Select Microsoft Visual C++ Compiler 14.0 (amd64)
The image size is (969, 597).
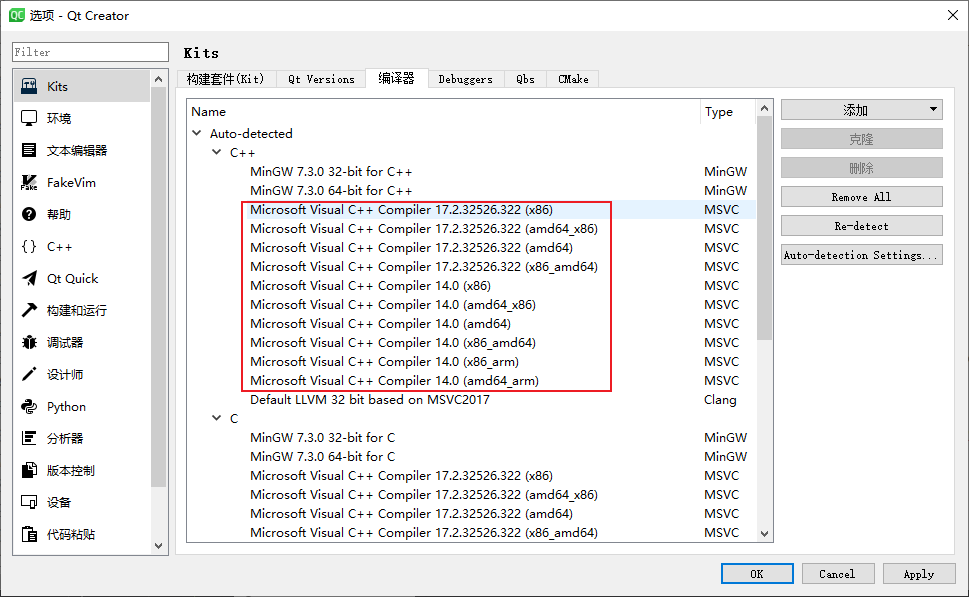(381, 324)
